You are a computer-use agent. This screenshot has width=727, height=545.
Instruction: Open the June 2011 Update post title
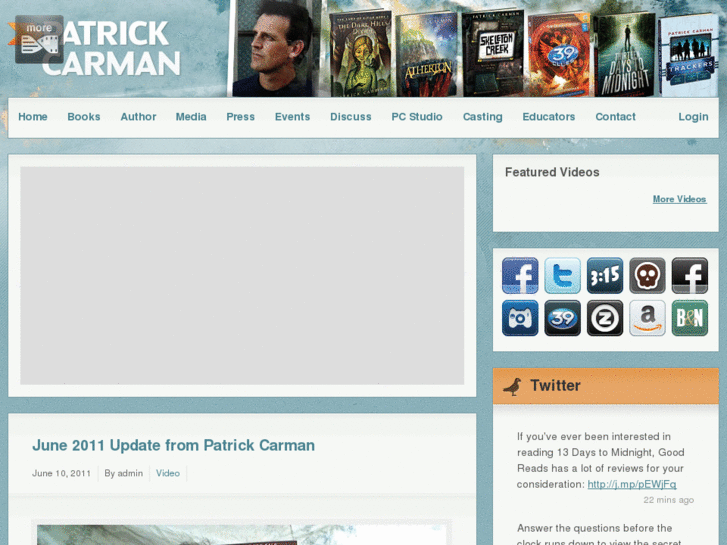coord(173,445)
